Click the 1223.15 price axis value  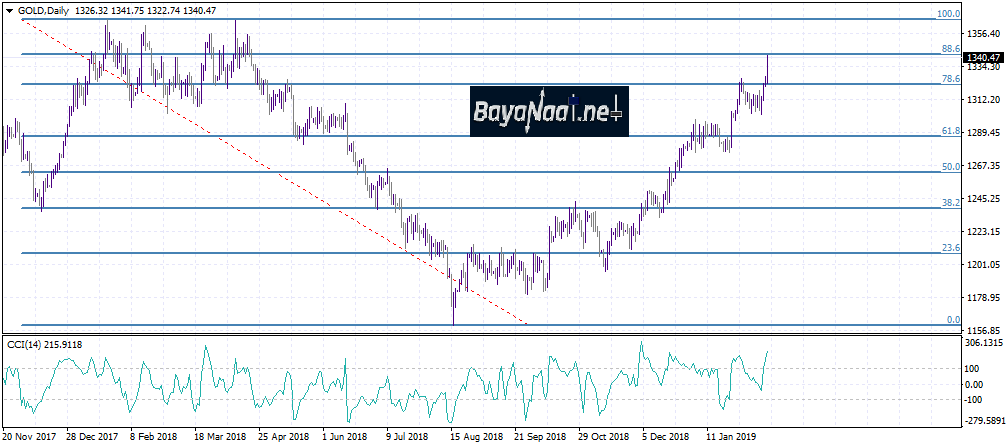click(983, 232)
